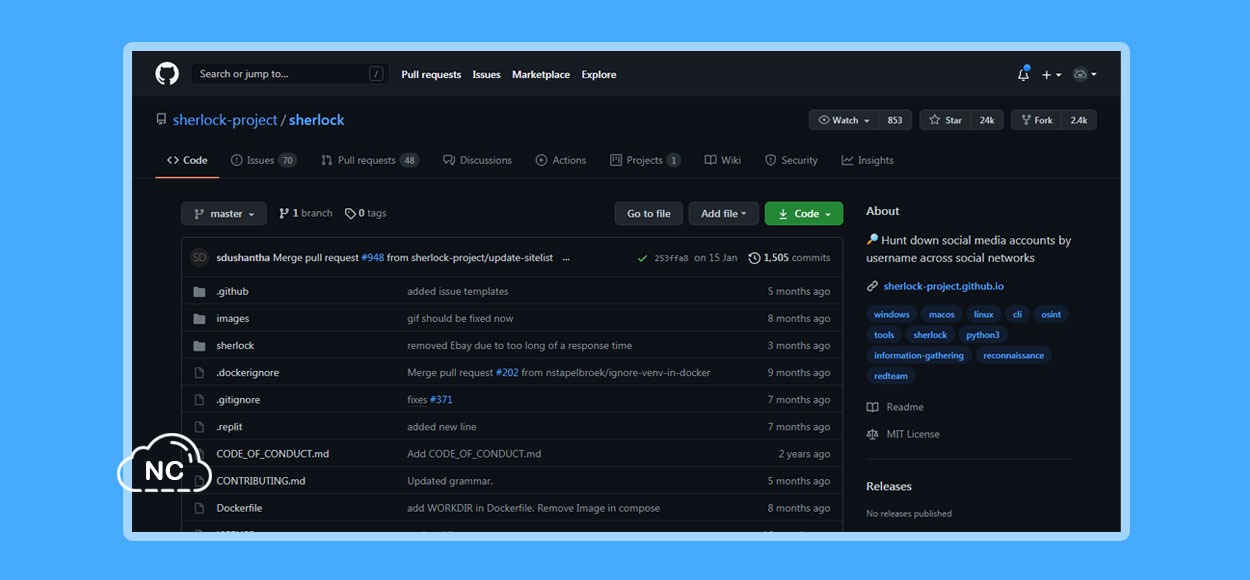Go to Issues in top navigation
1250x580 pixels.
(x=487, y=75)
